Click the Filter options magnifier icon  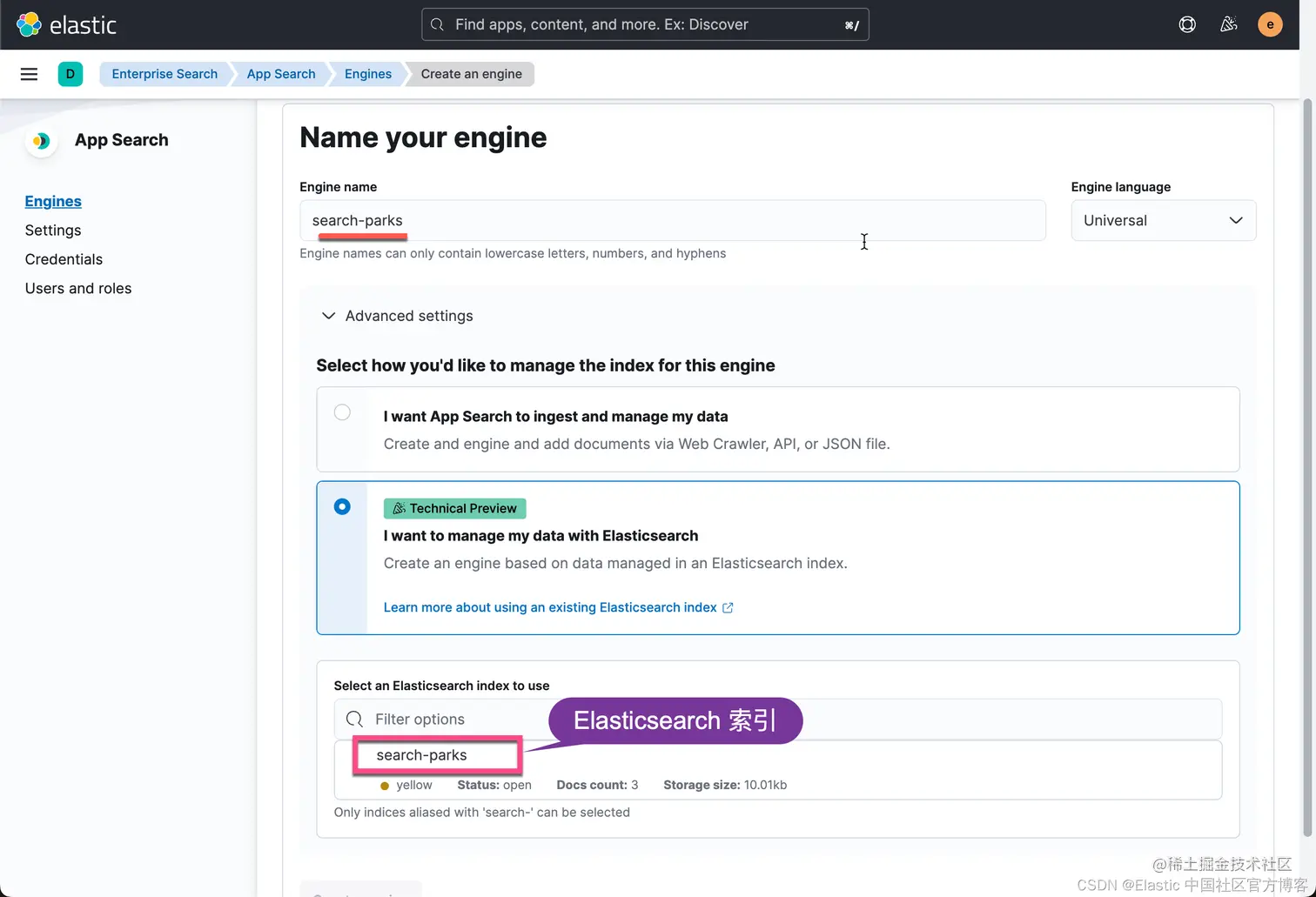(354, 720)
